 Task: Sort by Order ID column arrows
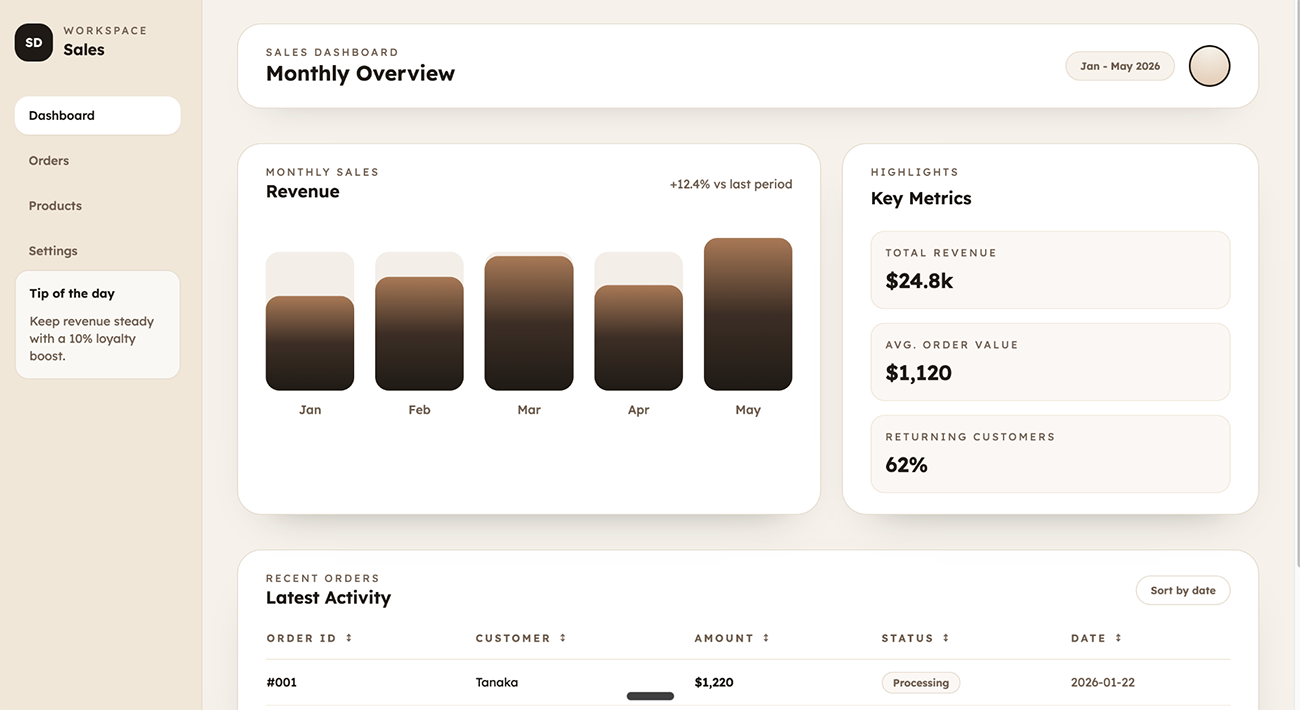point(349,638)
